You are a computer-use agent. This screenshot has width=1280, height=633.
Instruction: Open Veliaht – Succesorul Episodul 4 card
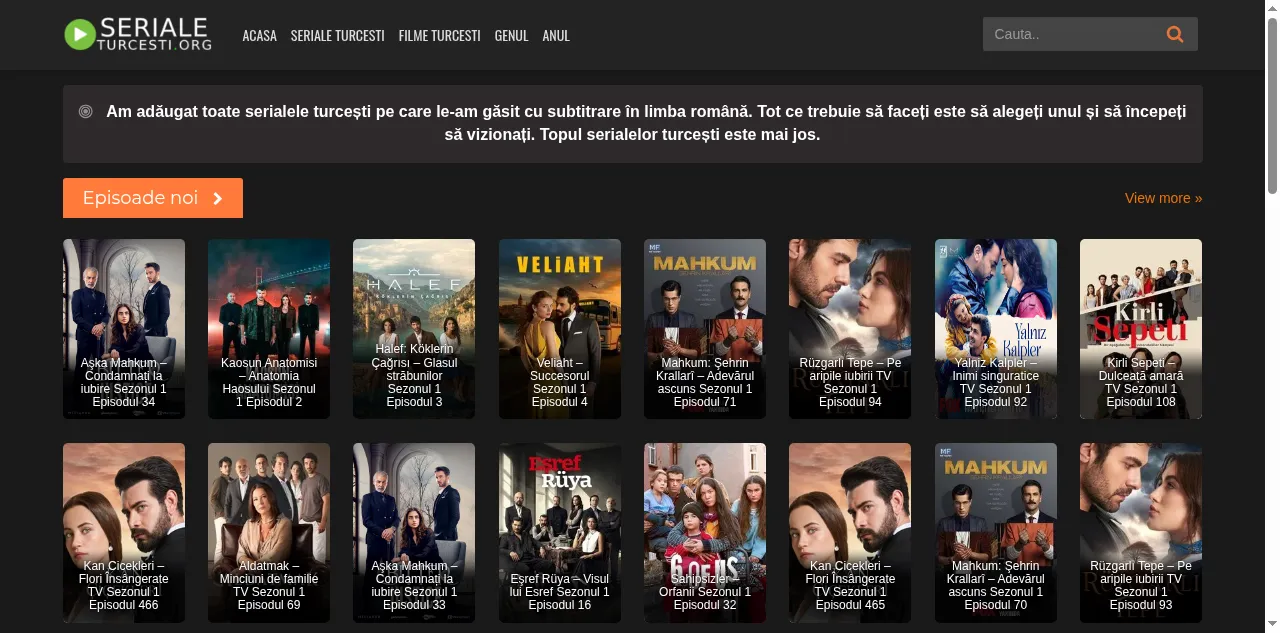pos(560,329)
